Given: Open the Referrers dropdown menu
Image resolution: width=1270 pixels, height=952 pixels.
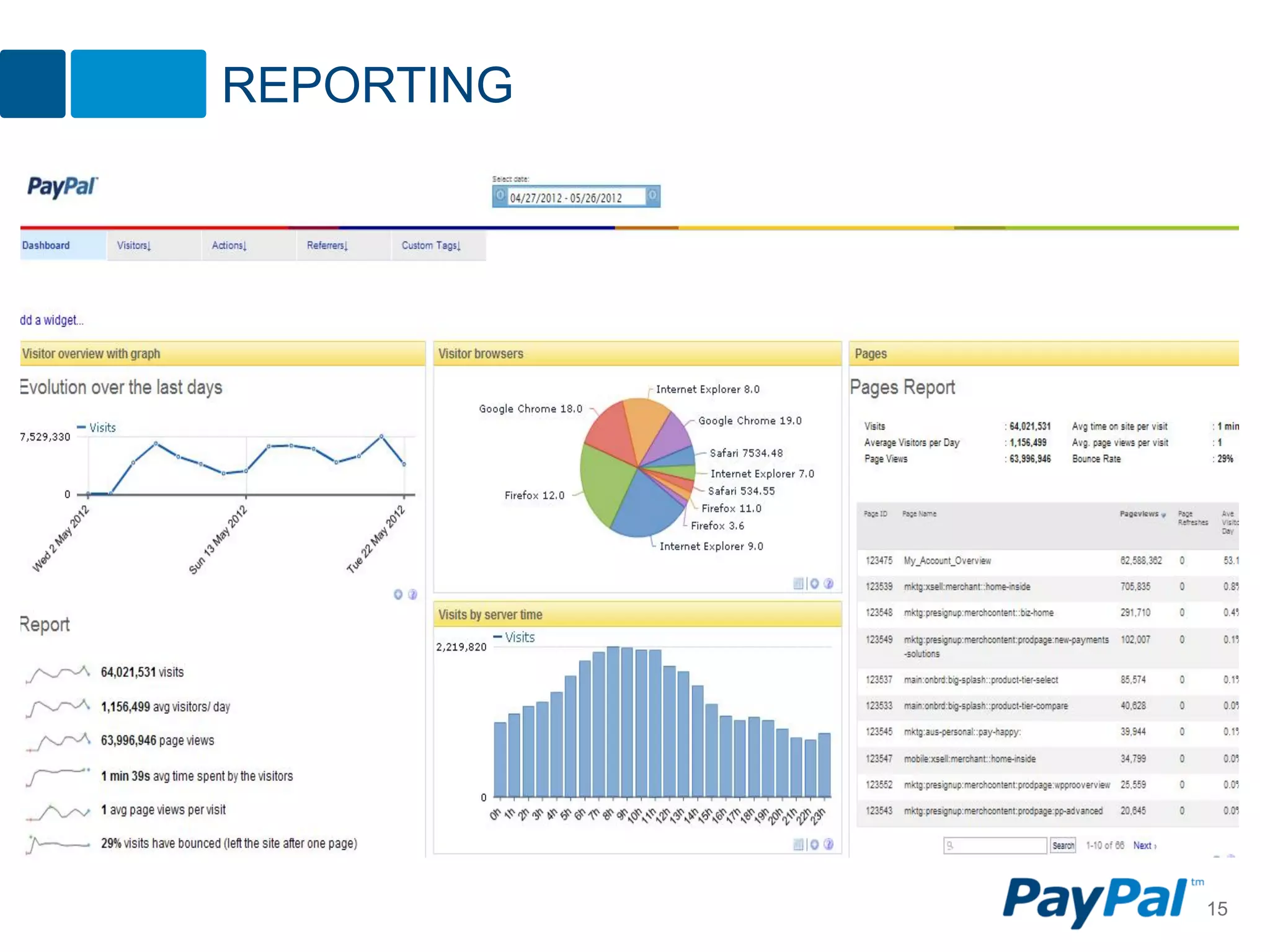Looking at the screenshot, I should pyautogui.click(x=327, y=245).
